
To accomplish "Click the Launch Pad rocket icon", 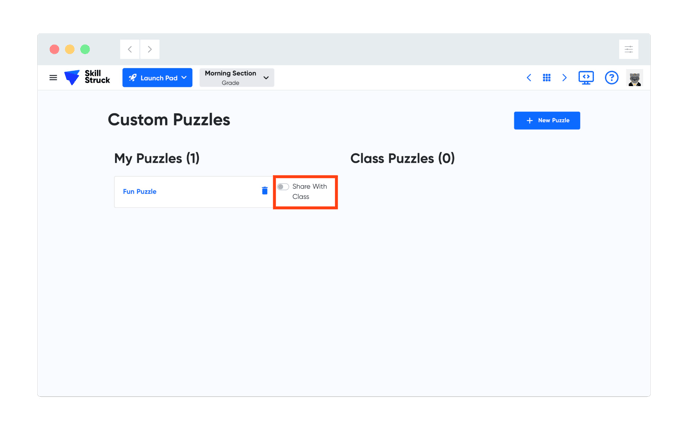I will tap(133, 78).
